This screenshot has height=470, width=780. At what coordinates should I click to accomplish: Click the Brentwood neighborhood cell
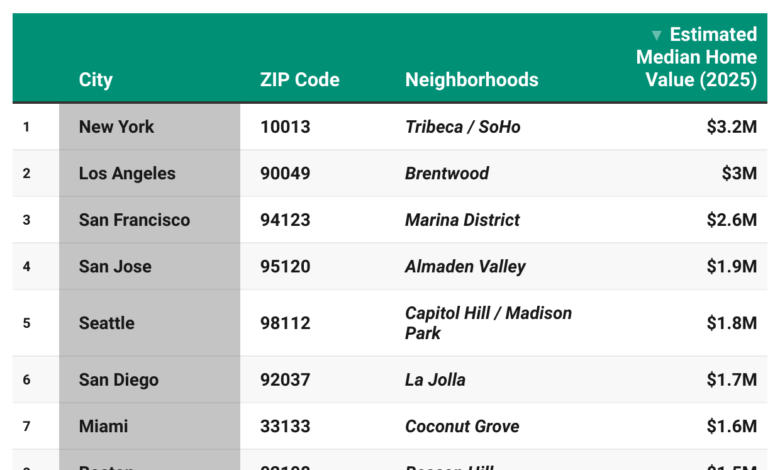[447, 173]
